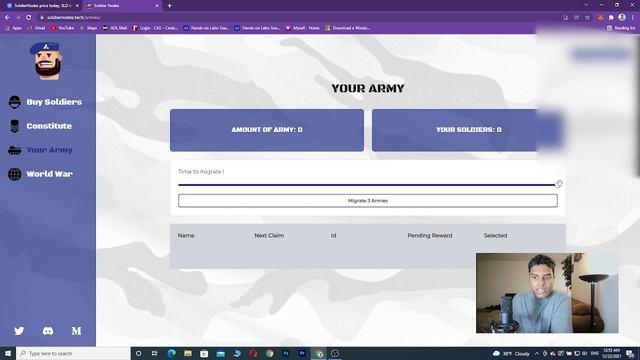
Task: Open the Maps bookmark
Action: click(88, 28)
